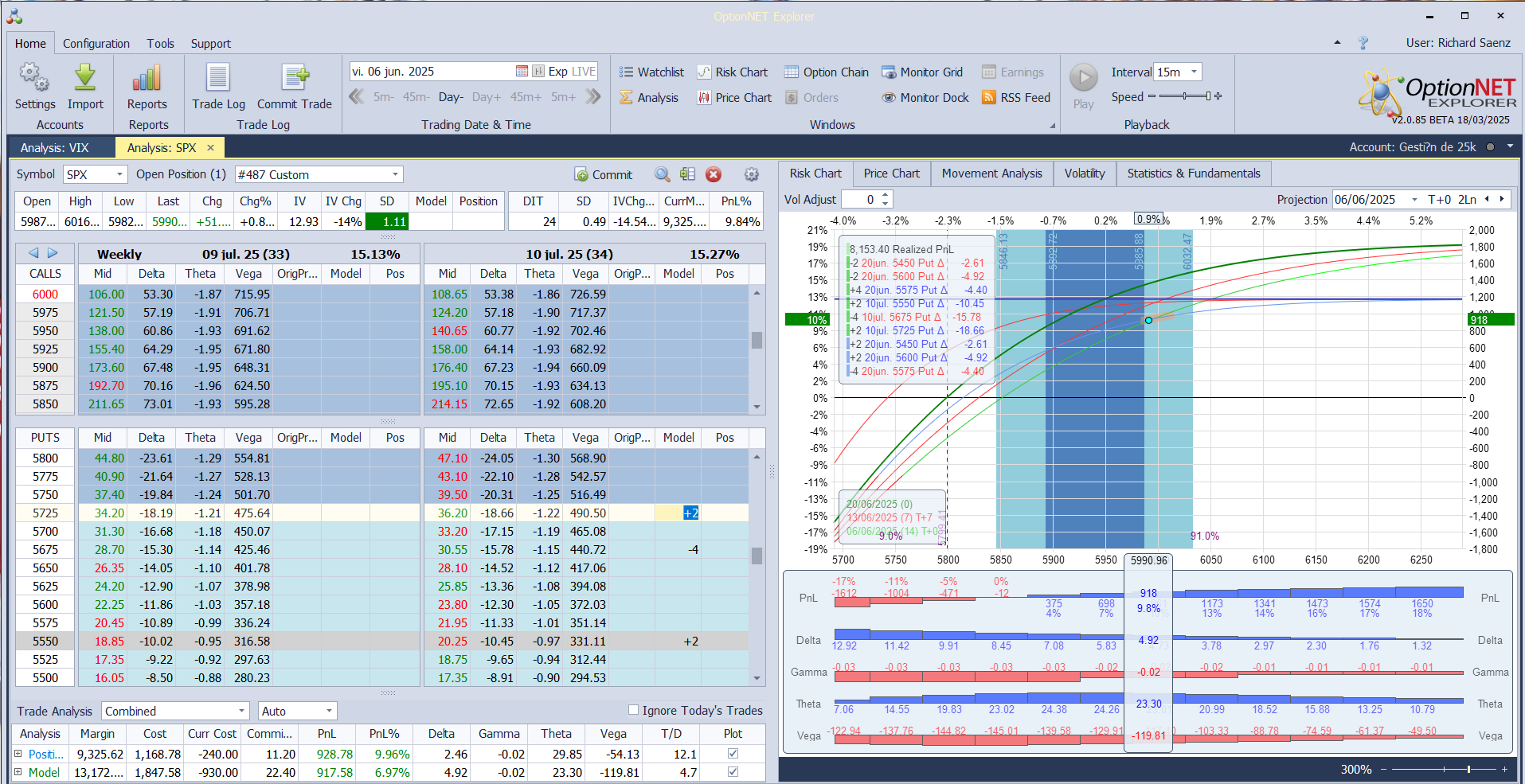Close the Analysis: SPX tab

click(210, 147)
